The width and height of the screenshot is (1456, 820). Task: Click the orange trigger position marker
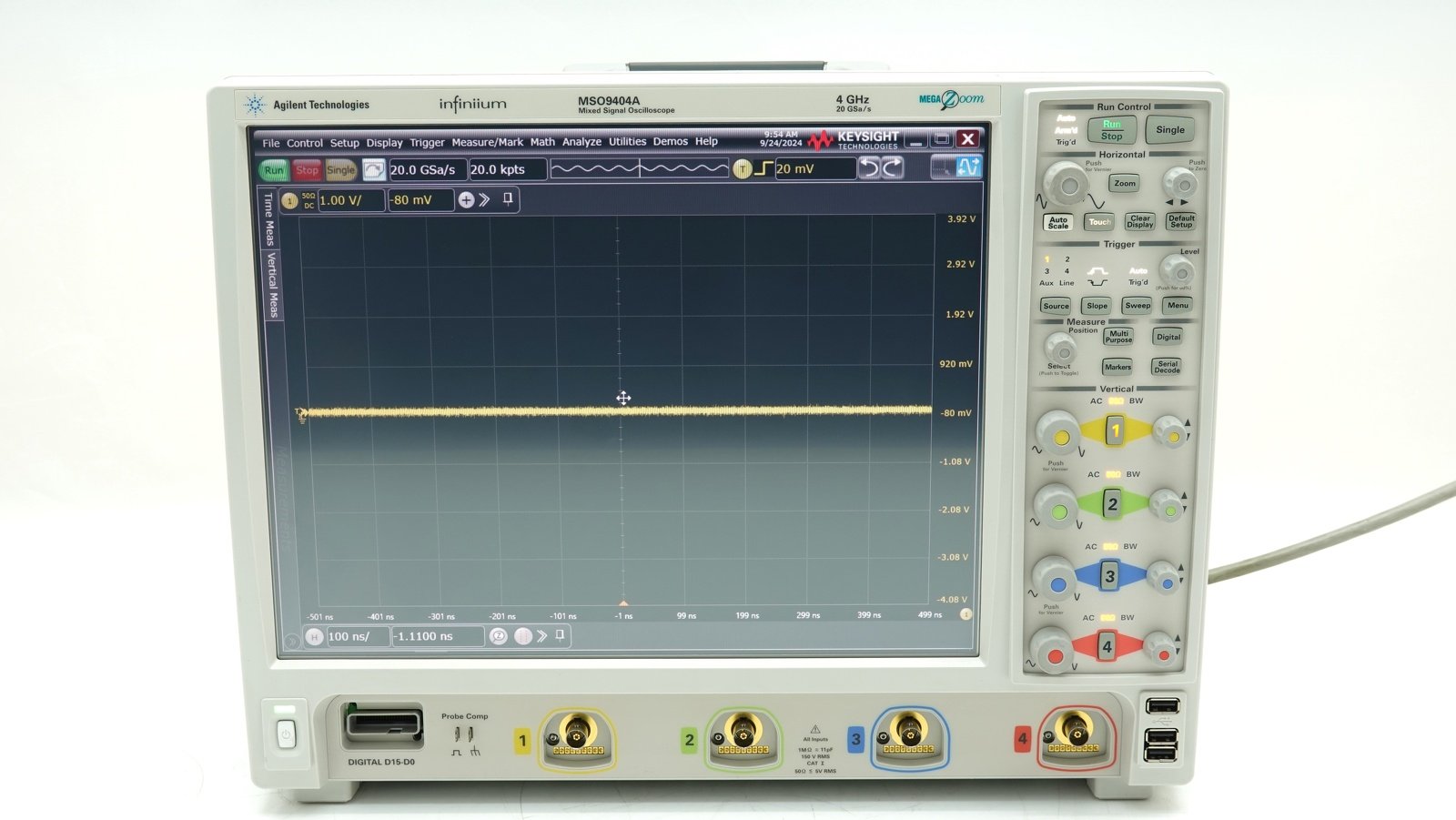pos(623,604)
